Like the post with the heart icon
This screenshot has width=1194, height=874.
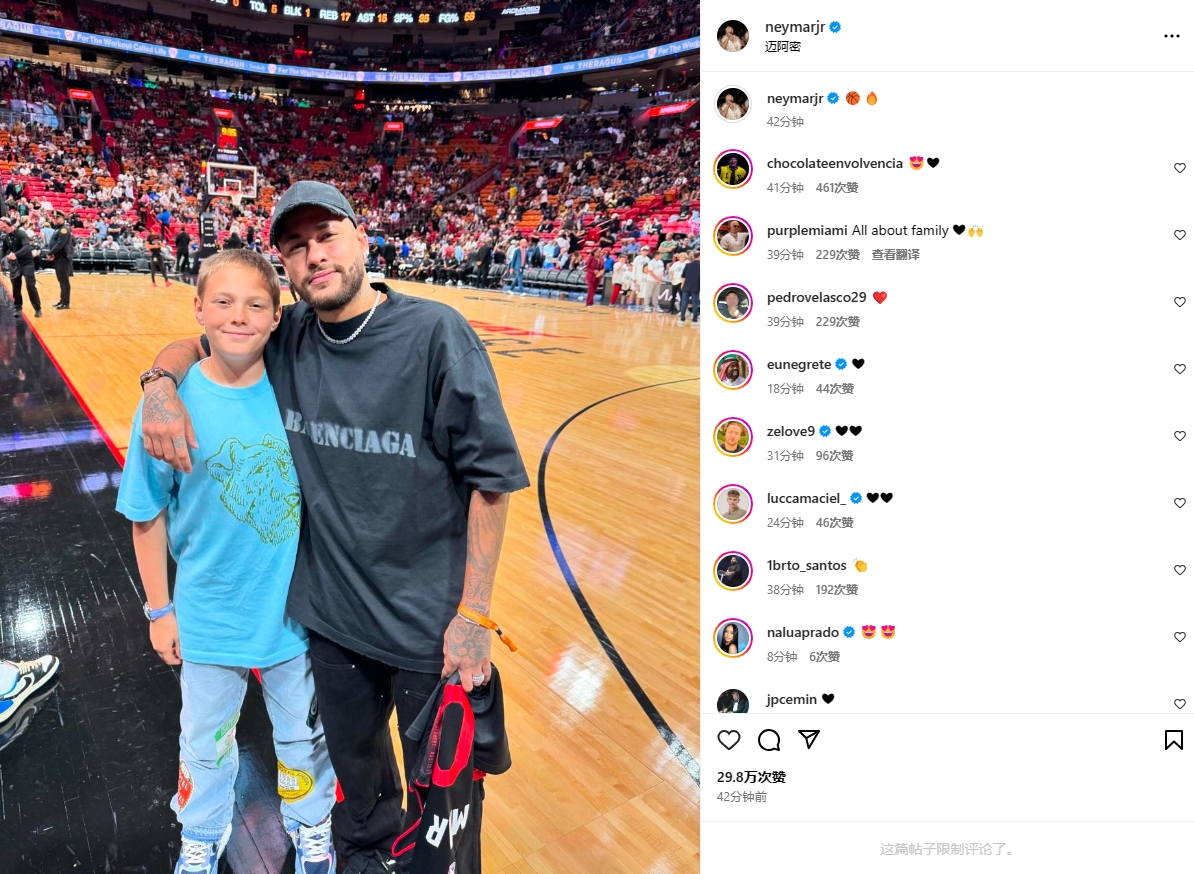click(x=729, y=739)
